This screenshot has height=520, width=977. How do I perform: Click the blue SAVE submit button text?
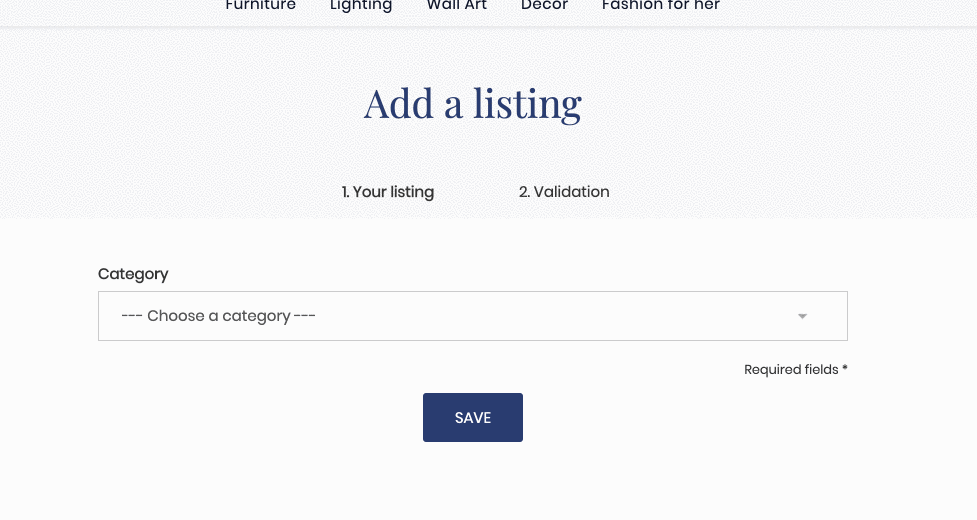coord(472,418)
